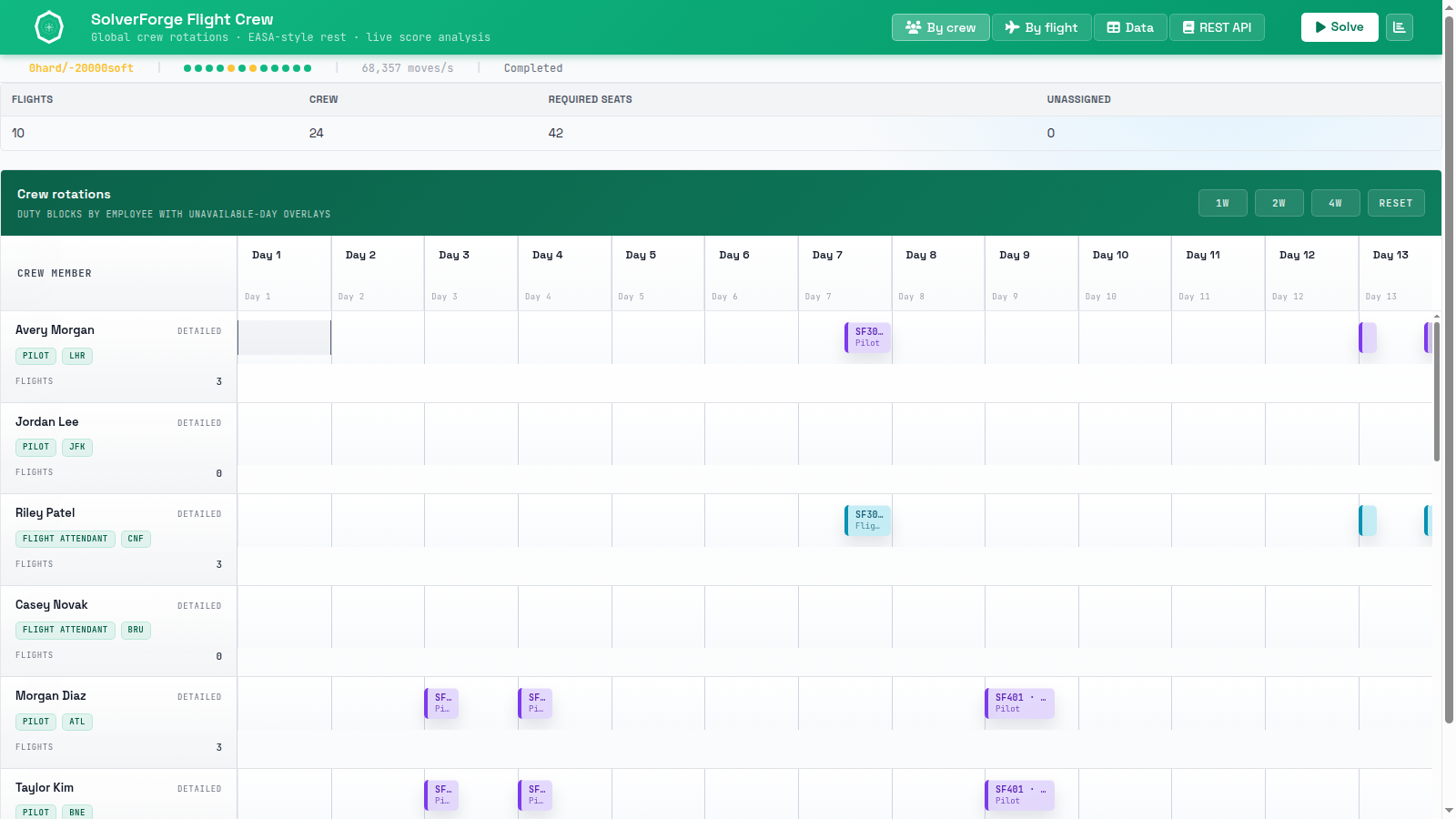Viewport: 1456px width, 819px height.
Task: Click the Required Seats value 42
Action: click(x=556, y=133)
